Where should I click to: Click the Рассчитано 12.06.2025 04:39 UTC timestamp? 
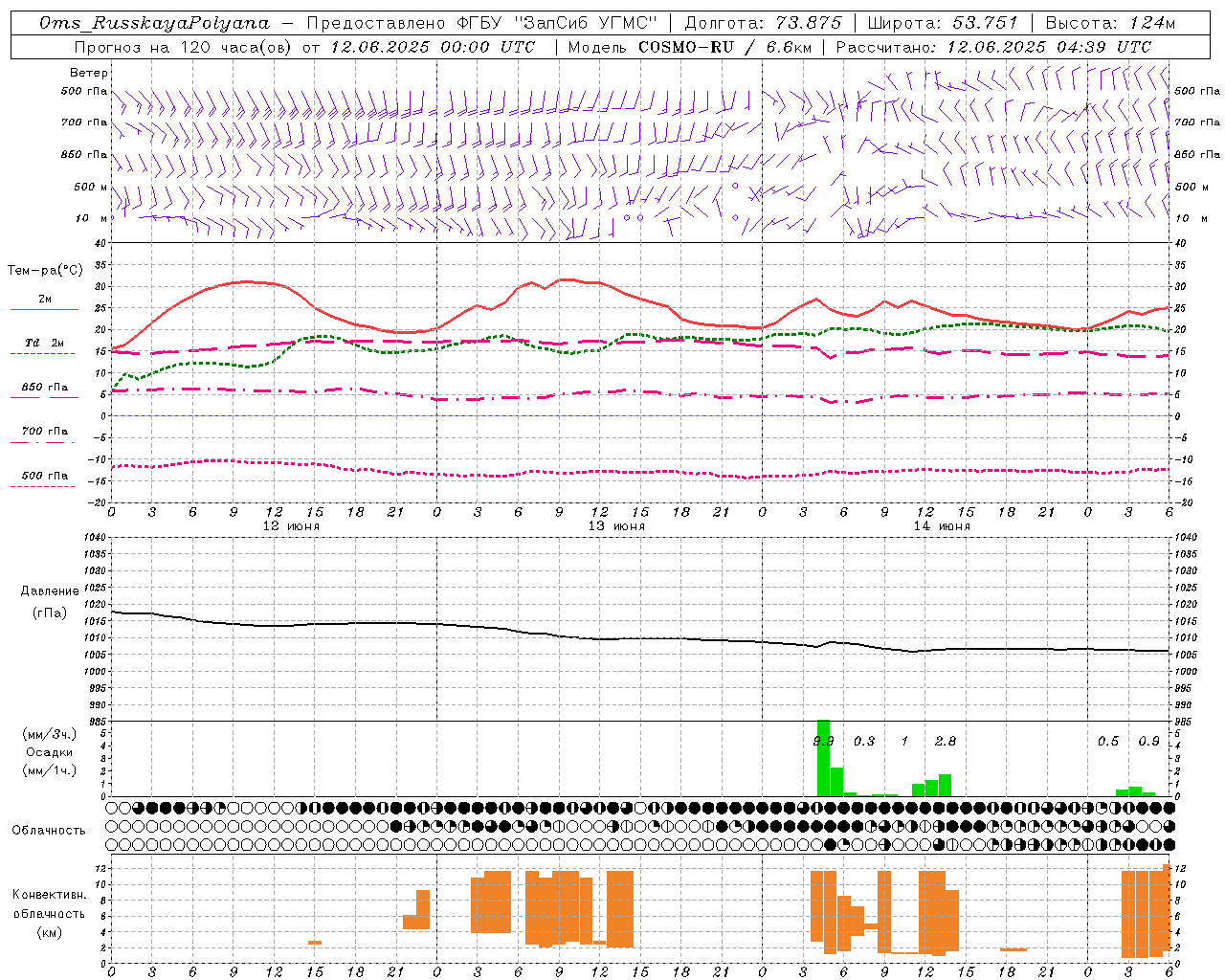(x=993, y=47)
